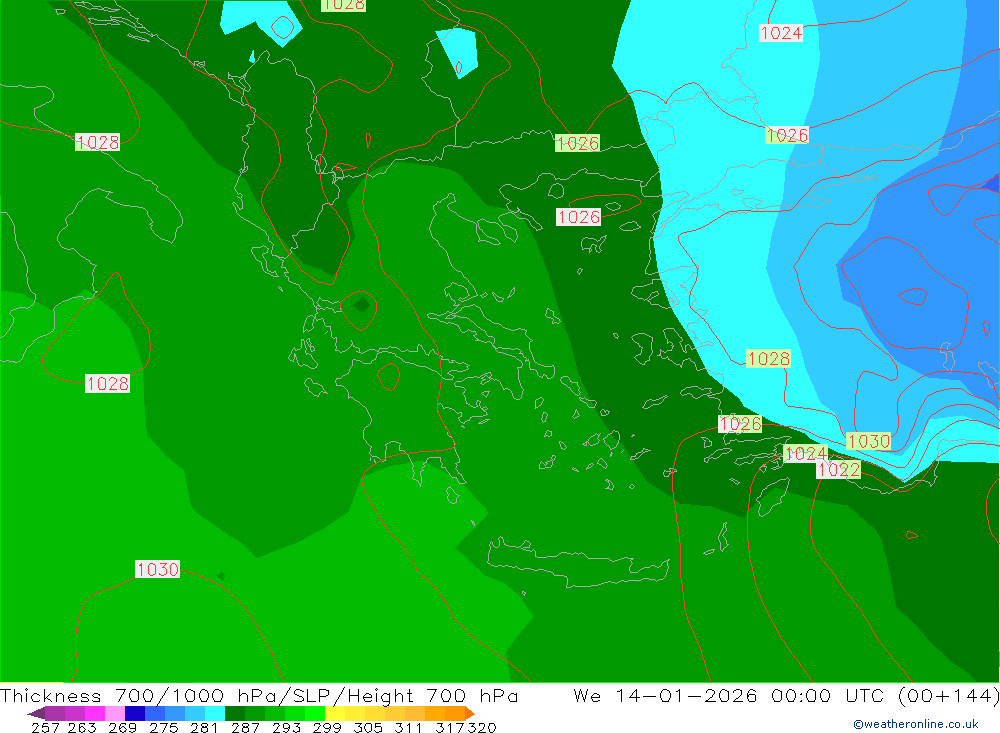Click legend value 269
Viewport: 1000px width, 733px height.
coord(122,727)
